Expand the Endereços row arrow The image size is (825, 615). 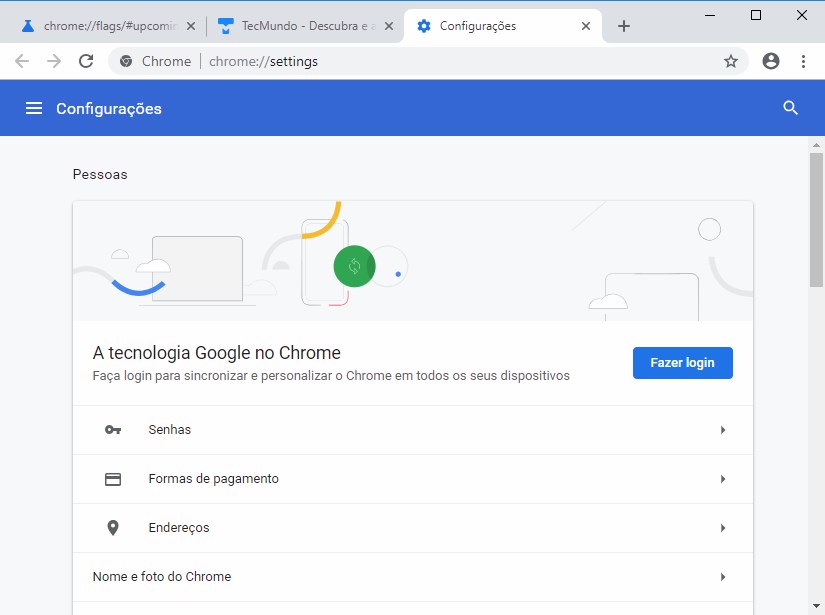tap(723, 528)
